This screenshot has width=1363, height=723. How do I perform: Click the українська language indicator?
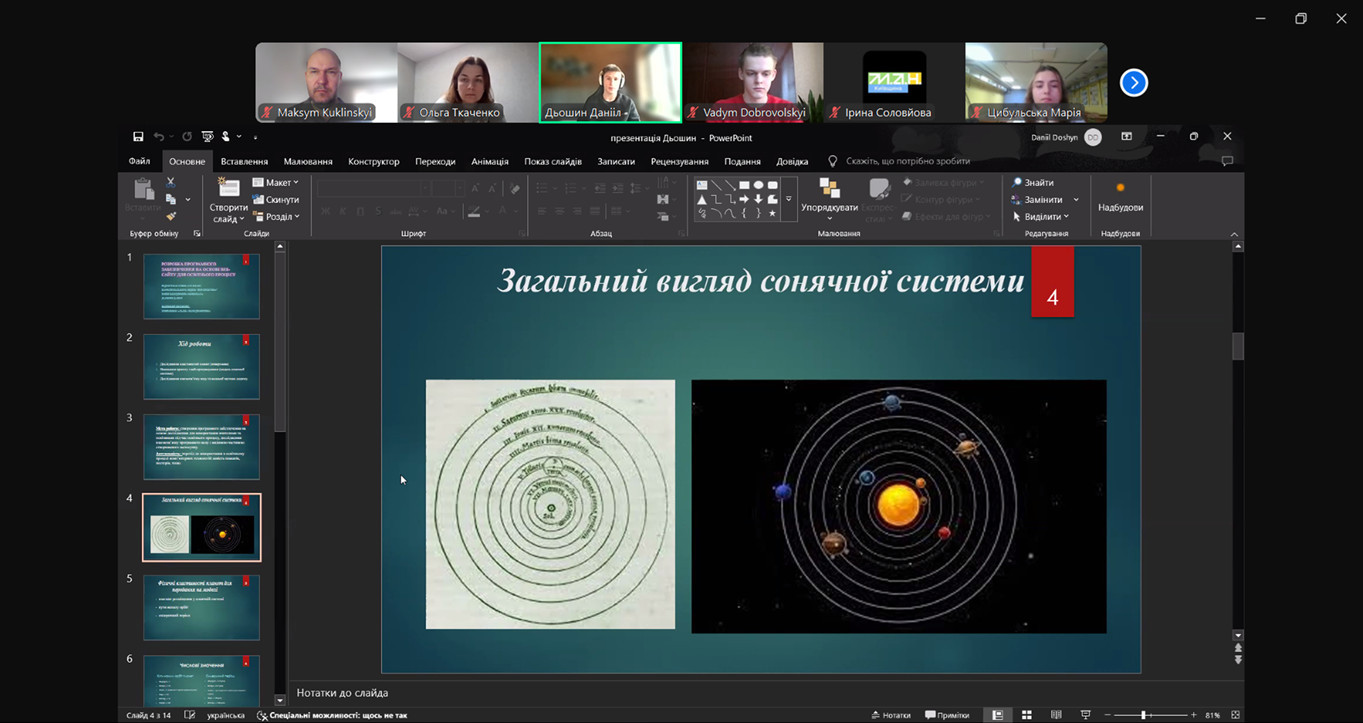pyautogui.click(x=225, y=715)
